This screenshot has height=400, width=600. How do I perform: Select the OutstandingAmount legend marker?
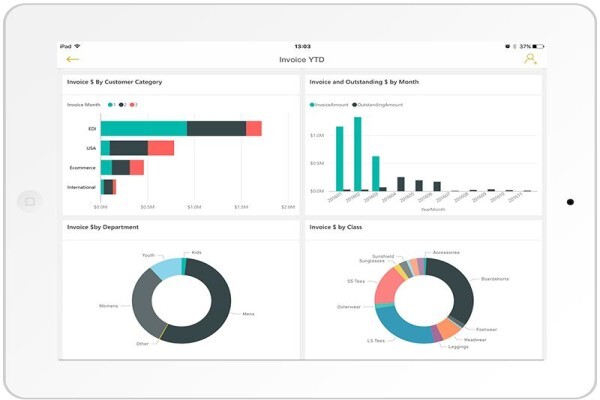[354, 104]
